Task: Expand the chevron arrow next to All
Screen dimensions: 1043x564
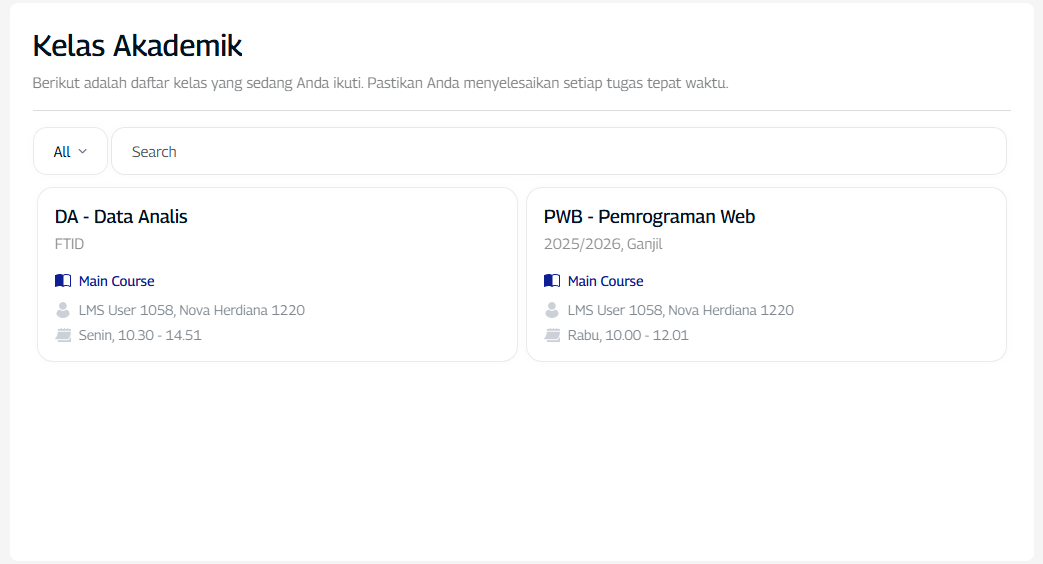Action: pyautogui.click(x=83, y=152)
